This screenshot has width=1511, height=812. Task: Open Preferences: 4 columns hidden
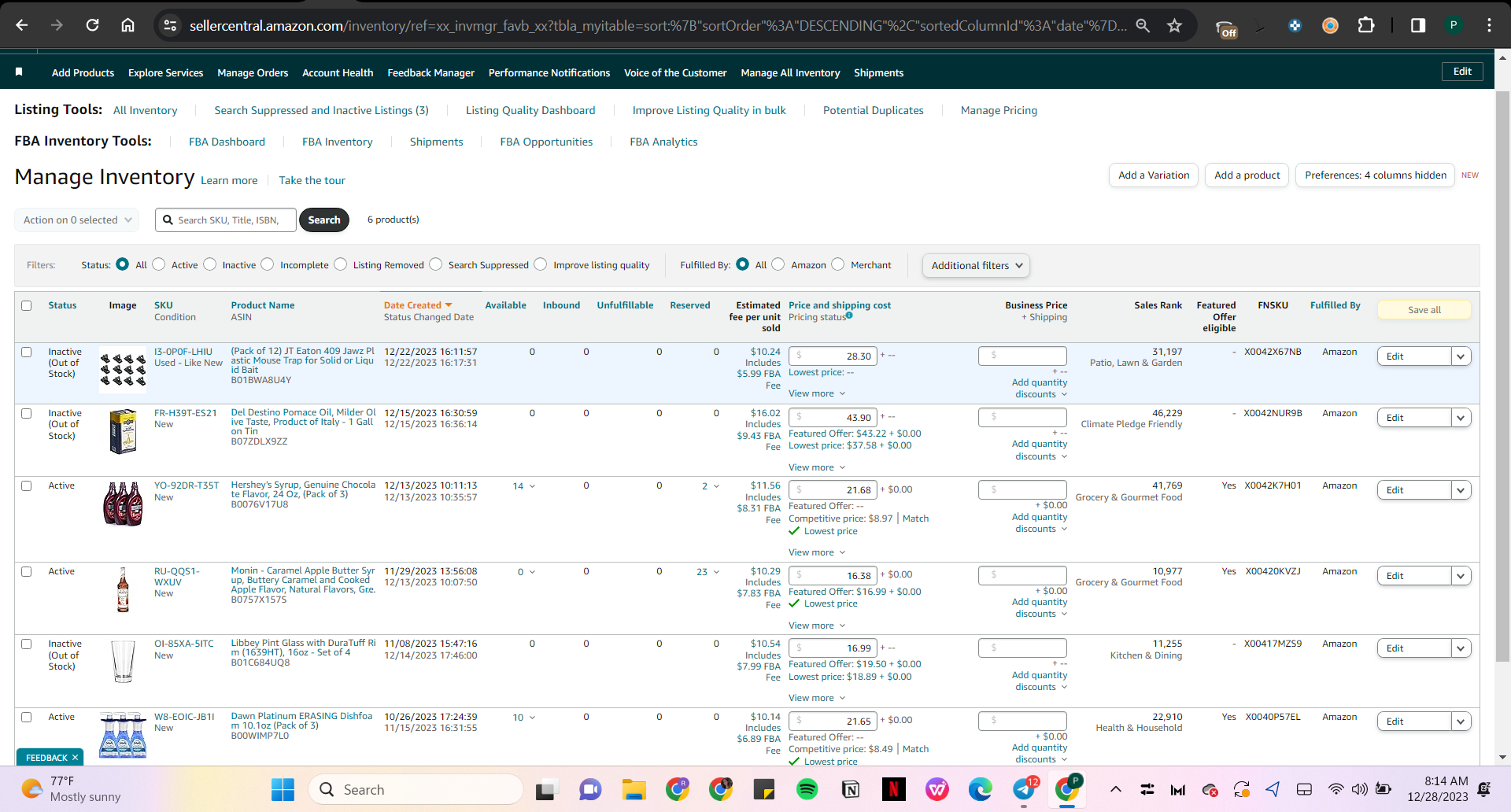point(1376,175)
